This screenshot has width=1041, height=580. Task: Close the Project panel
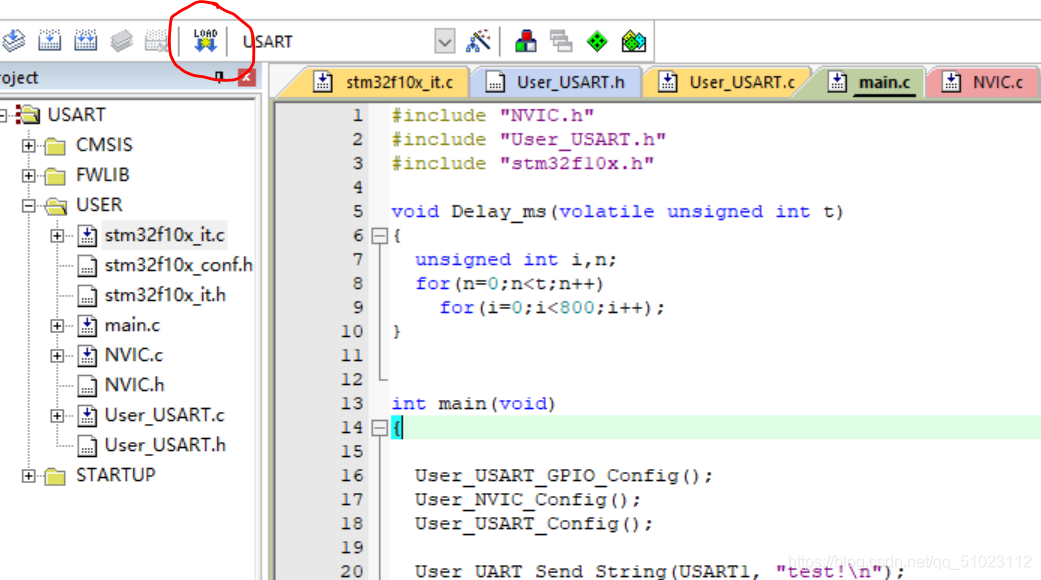pyautogui.click(x=246, y=78)
